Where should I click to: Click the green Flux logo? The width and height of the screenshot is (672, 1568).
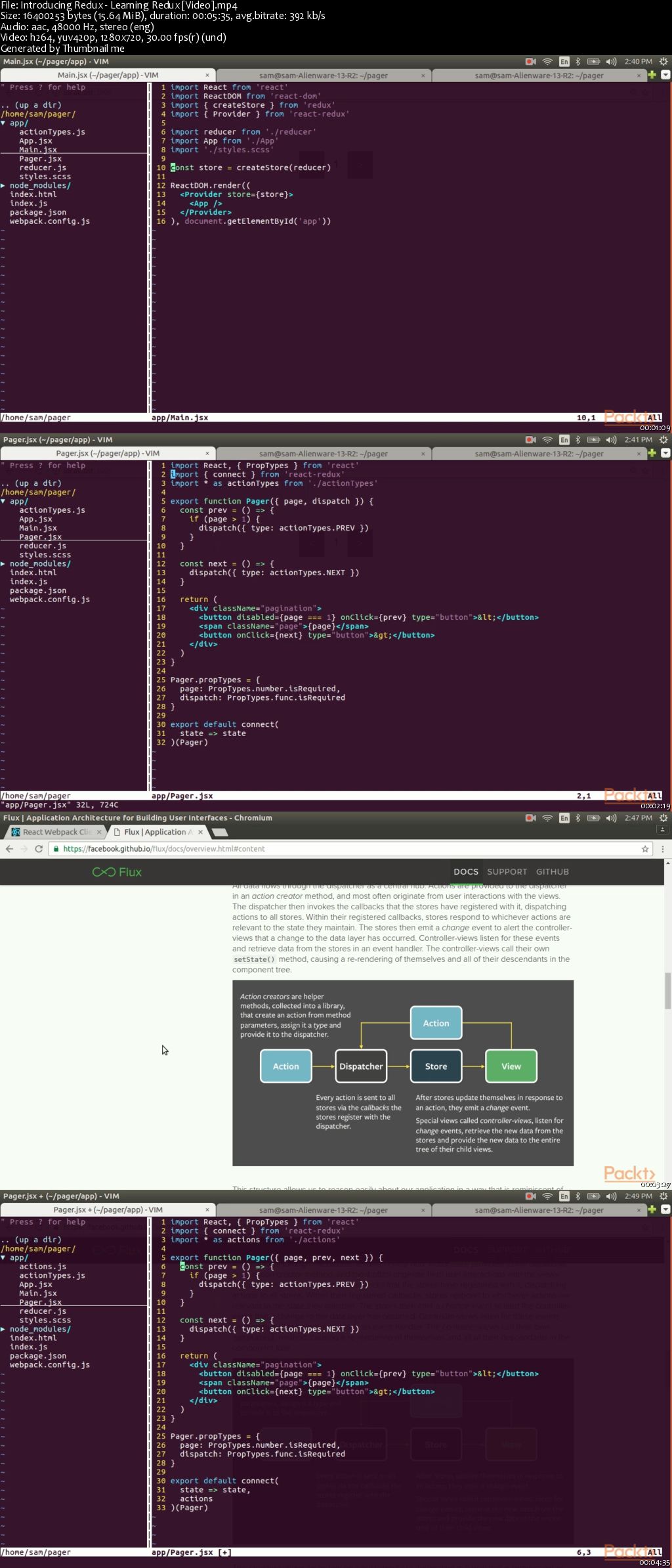pyautogui.click(x=117, y=872)
